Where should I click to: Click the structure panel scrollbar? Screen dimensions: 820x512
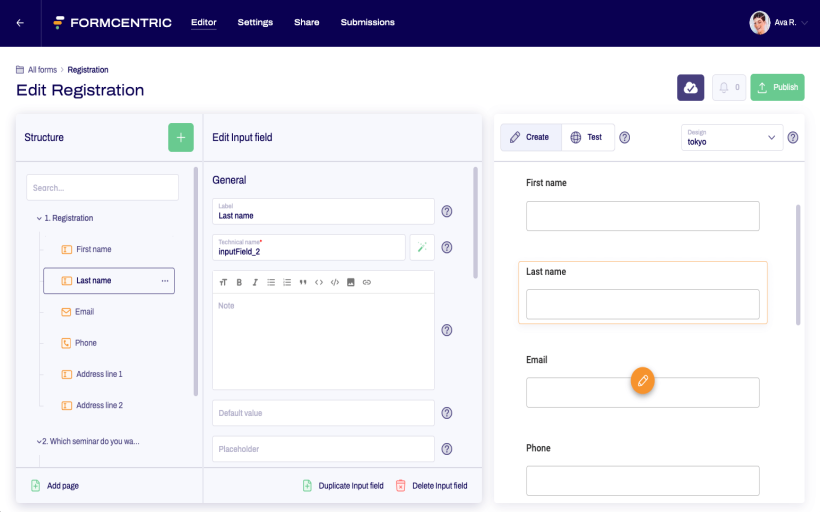(x=196, y=281)
